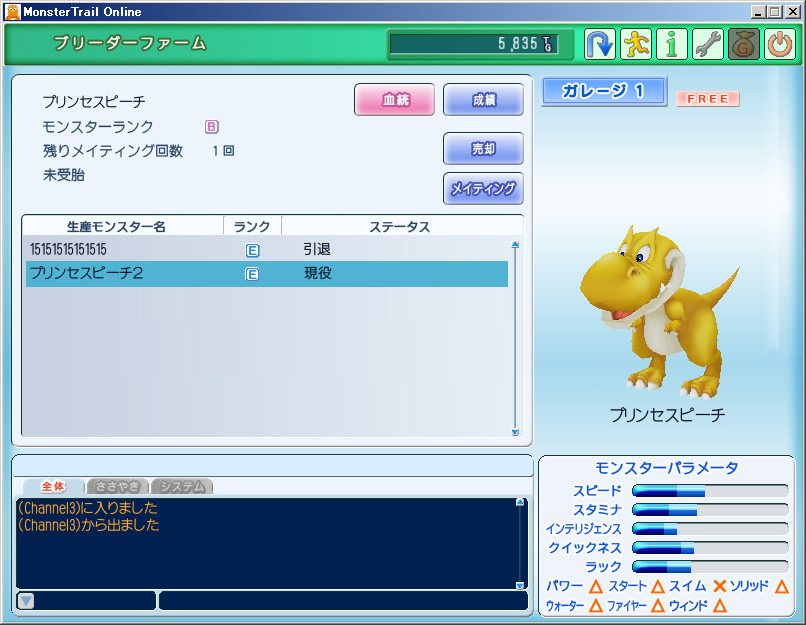The image size is (806, 625).
Task: Click the B monster rank badge
Action: pyautogui.click(x=211, y=127)
